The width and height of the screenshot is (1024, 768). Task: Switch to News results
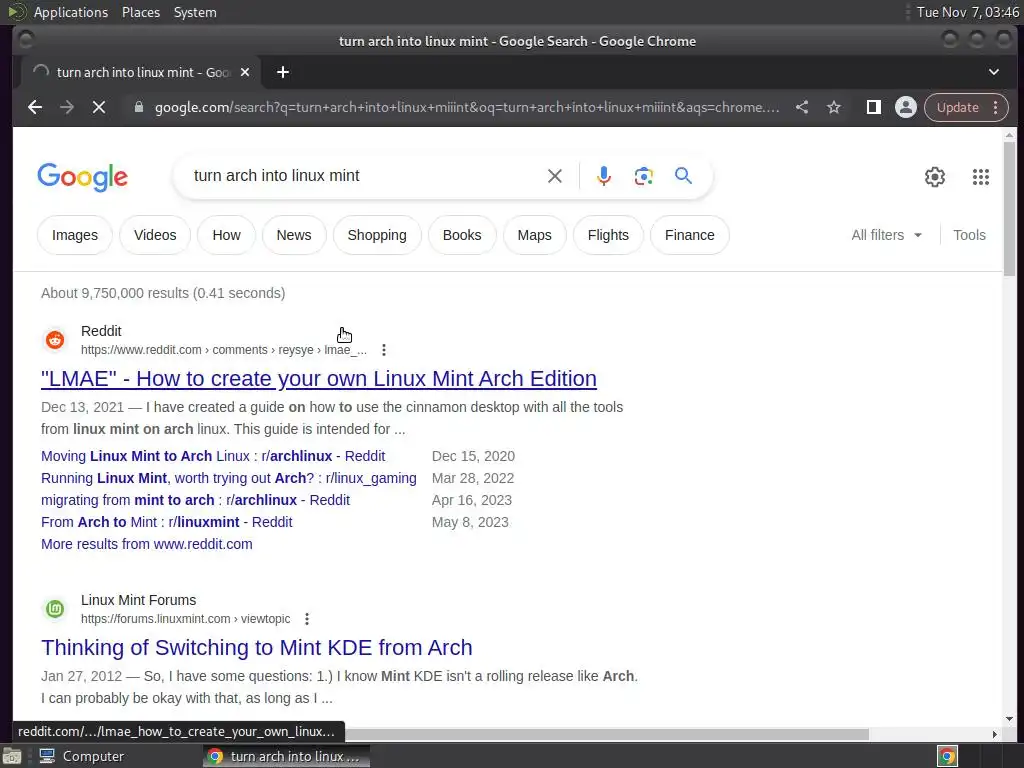click(x=294, y=235)
